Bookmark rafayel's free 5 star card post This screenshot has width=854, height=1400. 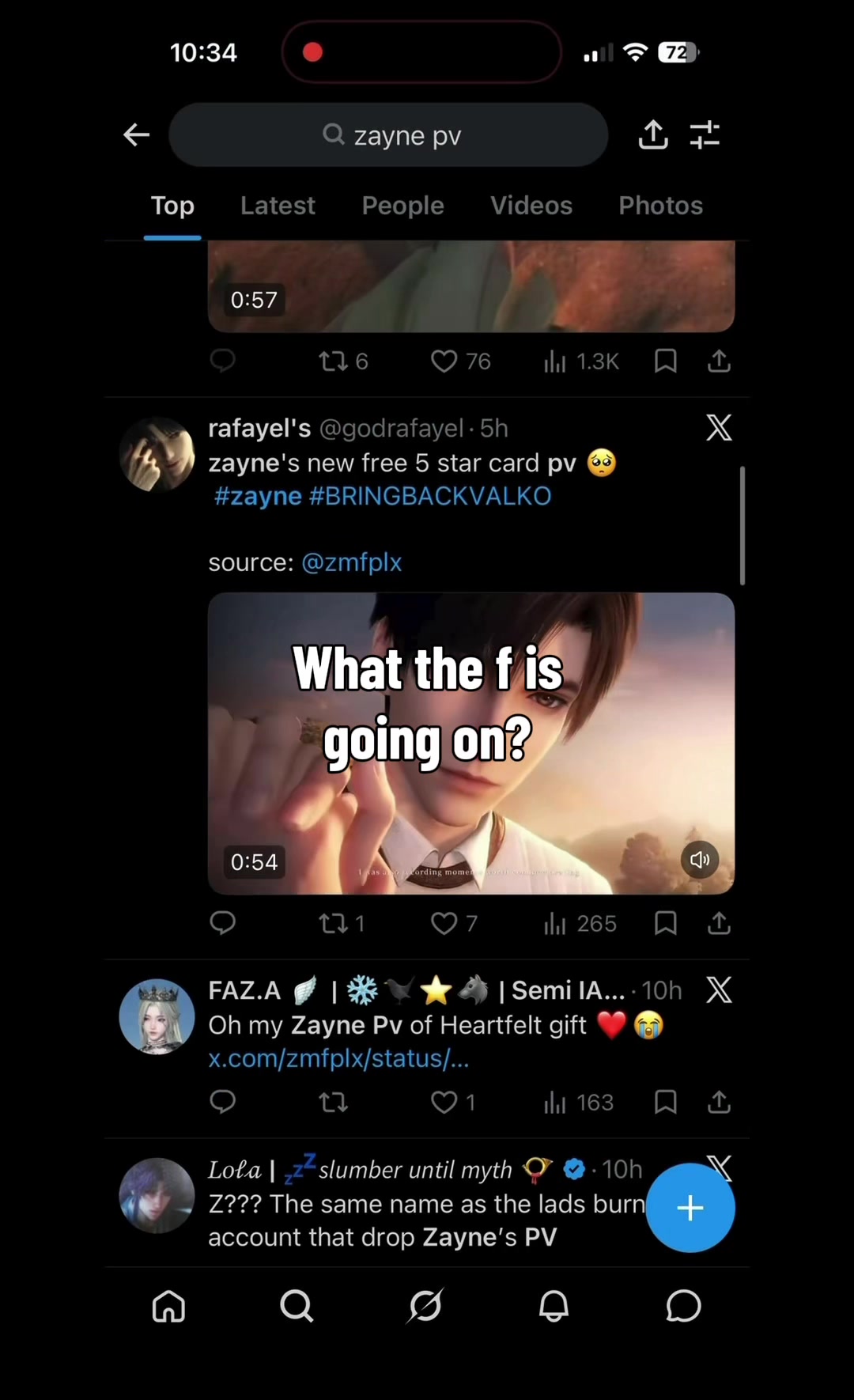point(666,923)
